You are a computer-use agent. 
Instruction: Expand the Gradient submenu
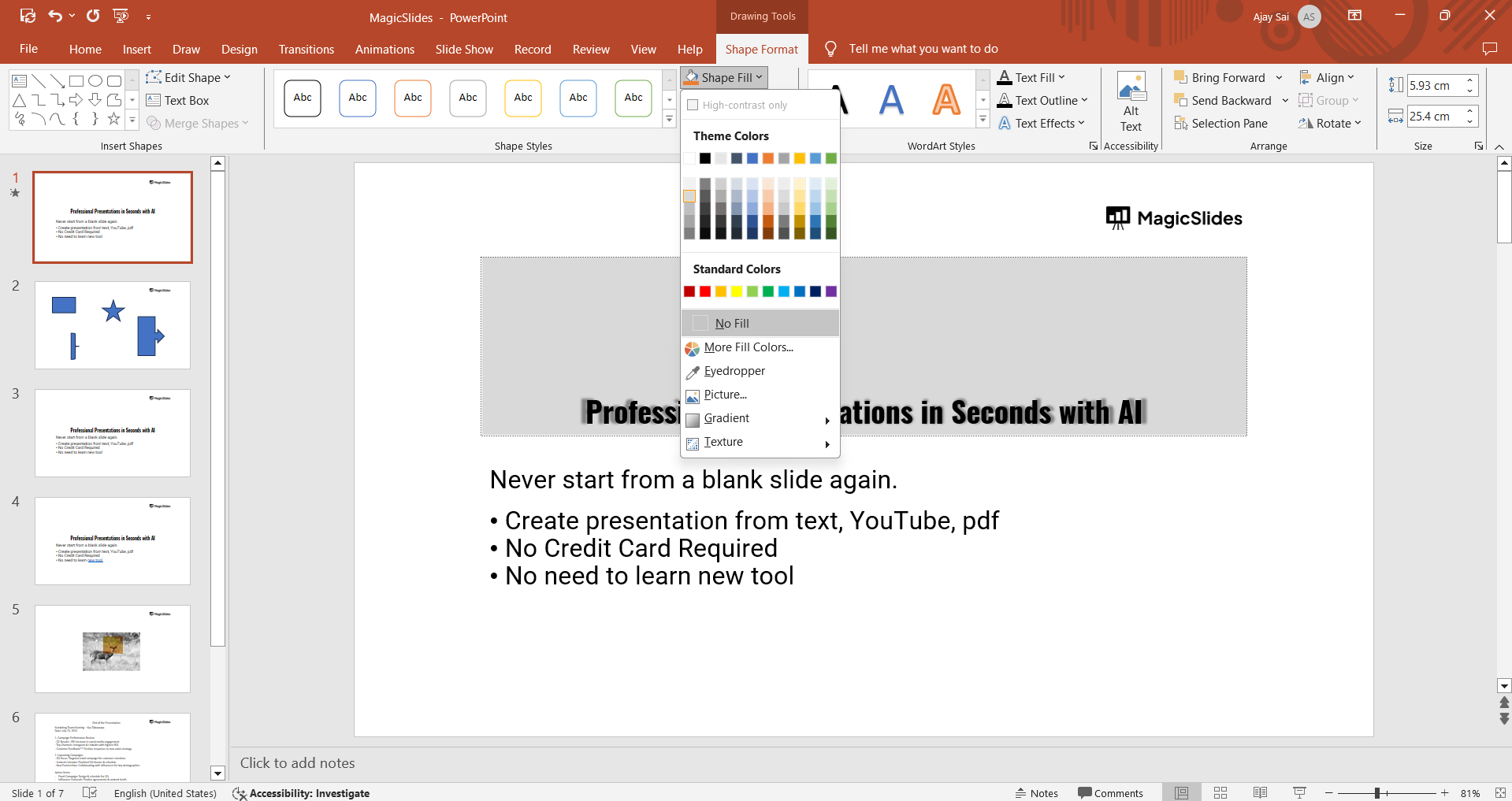pyautogui.click(x=760, y=418)
